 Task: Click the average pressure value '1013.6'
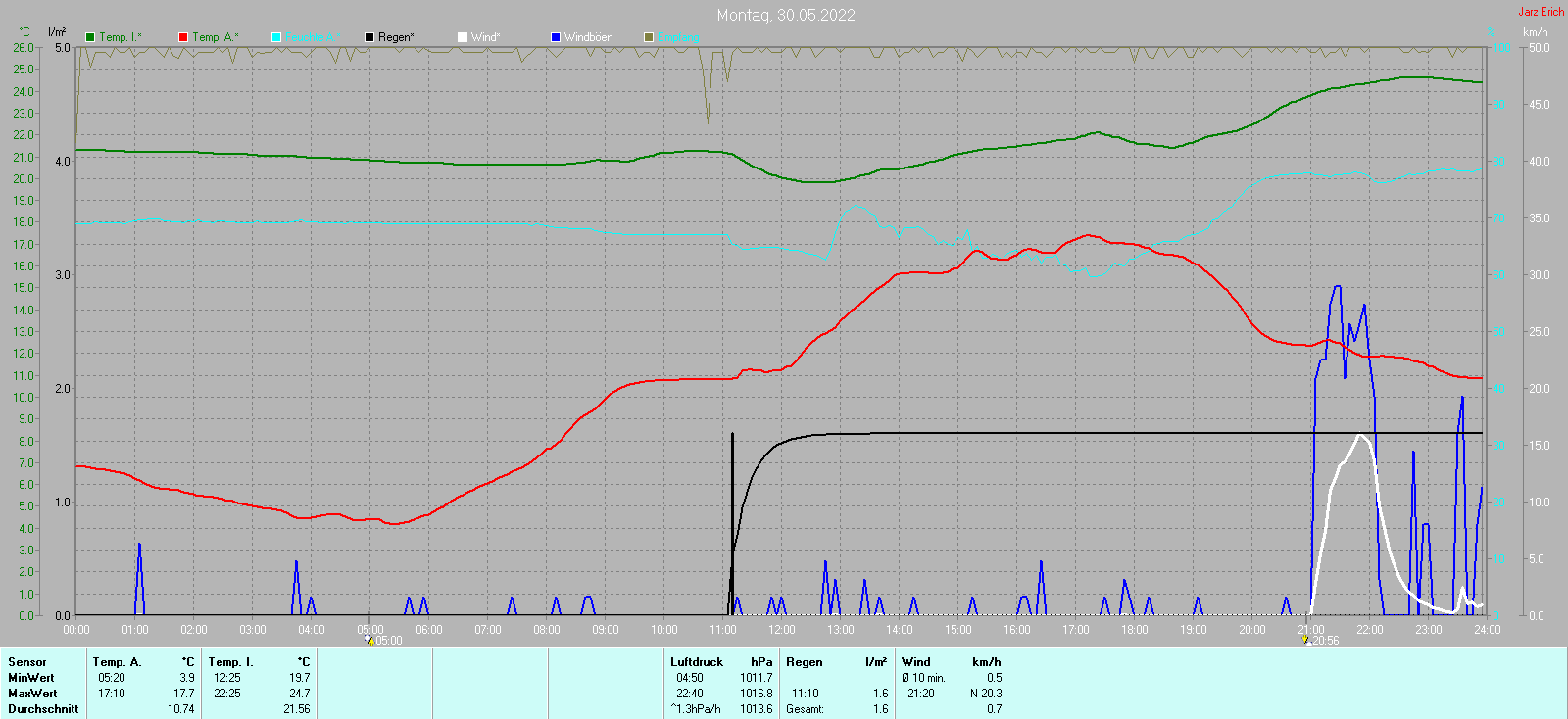click(757, 709)
